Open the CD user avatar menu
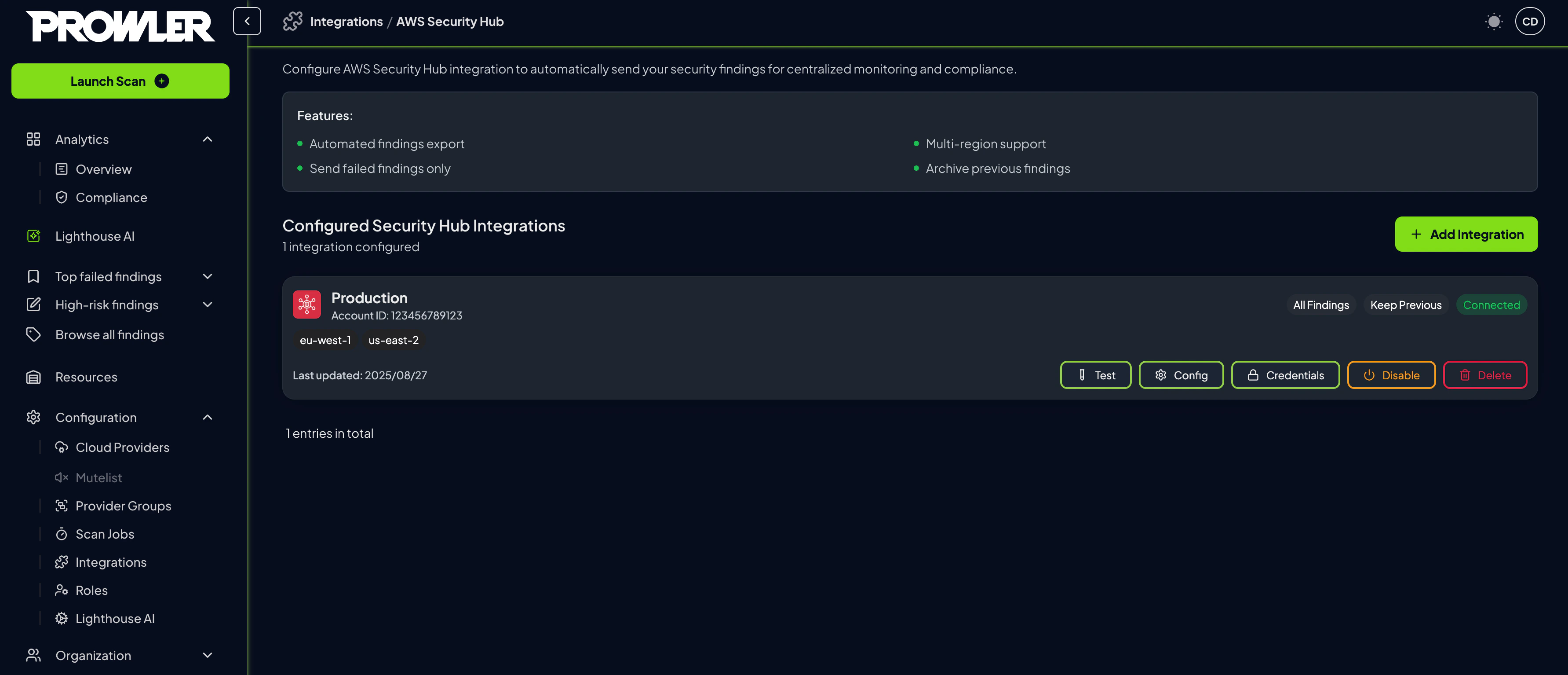 1530,21
